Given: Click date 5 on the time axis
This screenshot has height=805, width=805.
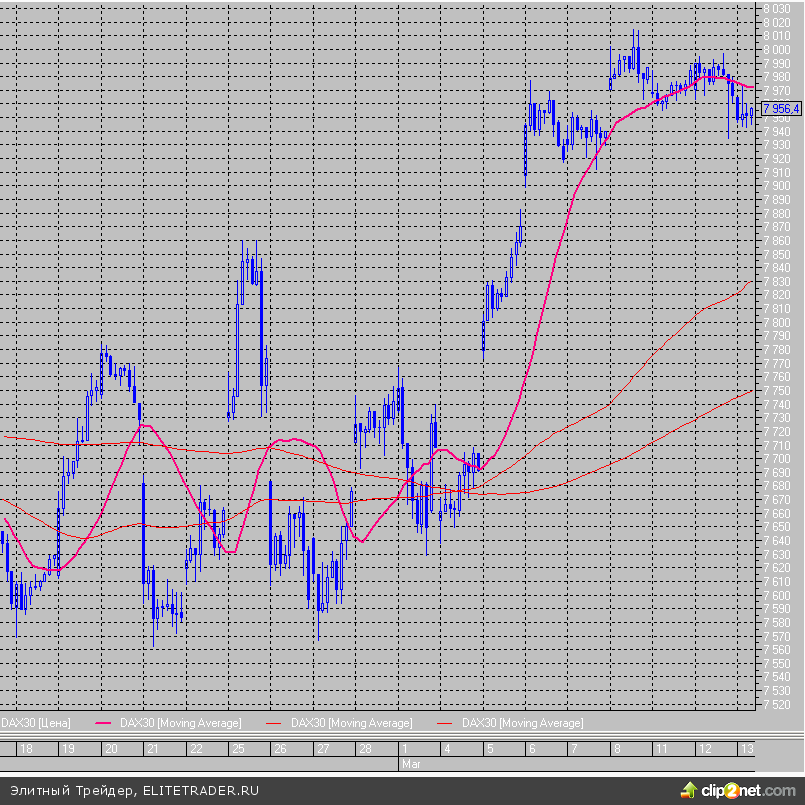Looking at the screenshot, I should [490, 749].
